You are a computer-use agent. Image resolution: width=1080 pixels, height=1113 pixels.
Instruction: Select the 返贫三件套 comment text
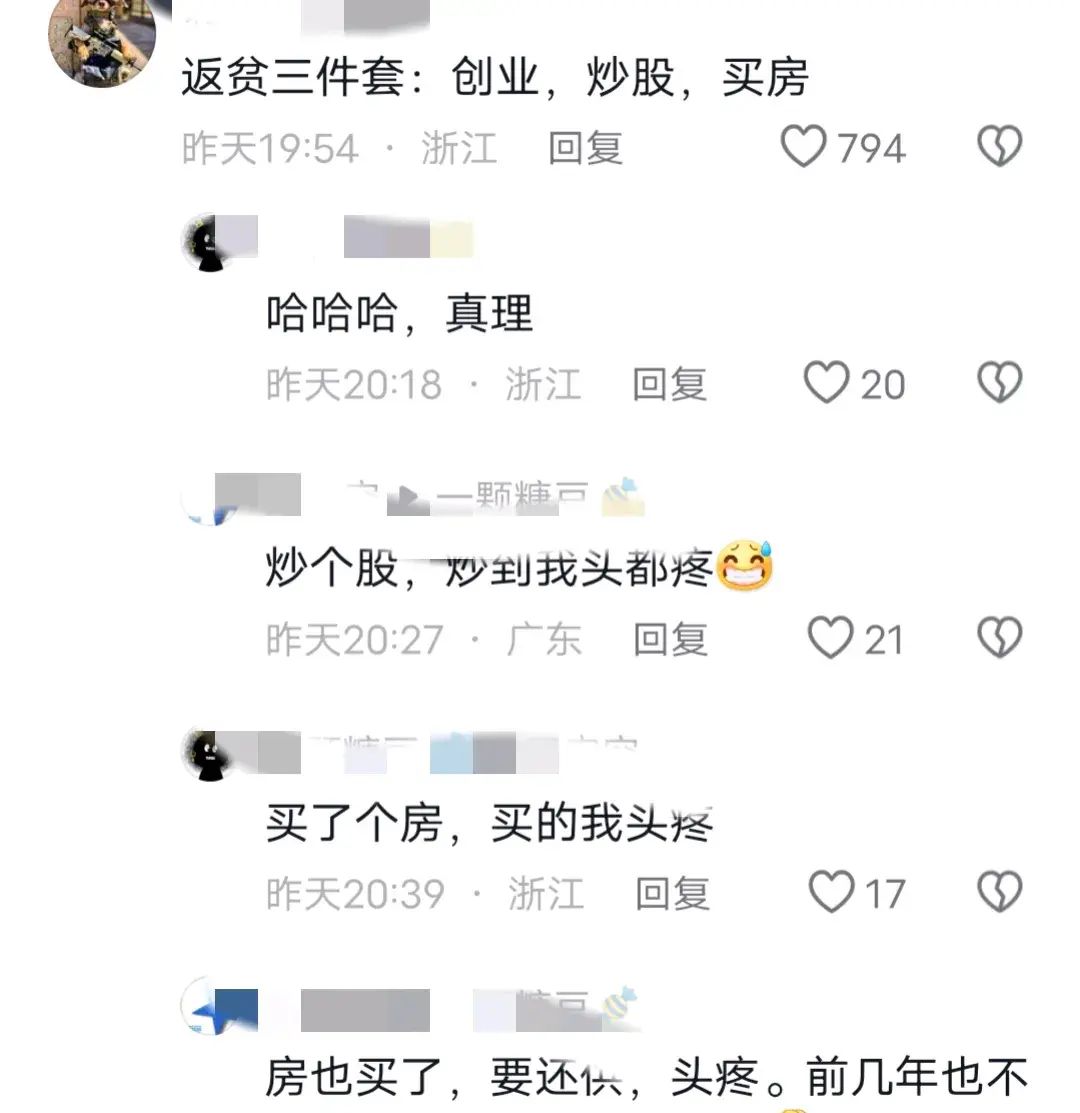click(x=495, y=77)
